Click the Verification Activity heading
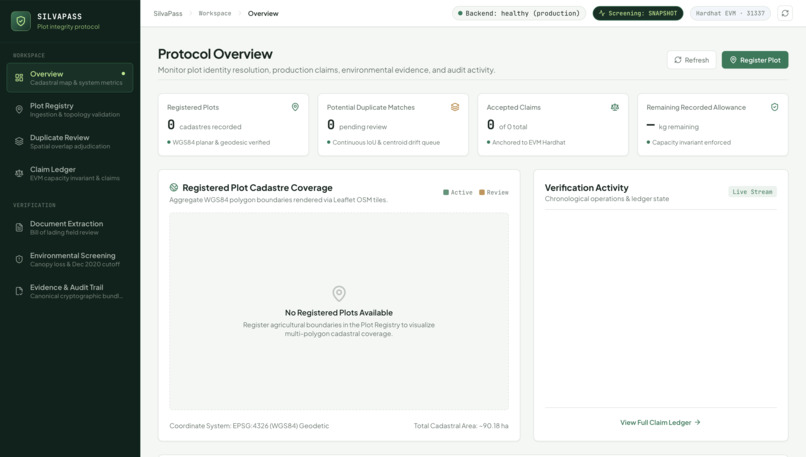 pos(587,188)
